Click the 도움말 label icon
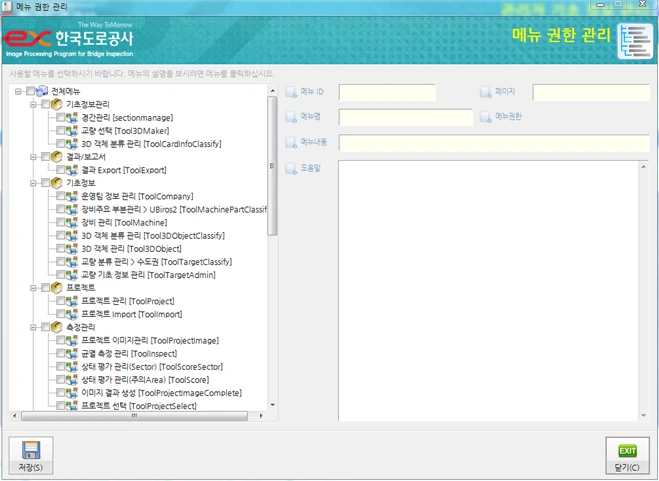Screen dimensions: 659x481 coord(291,169)
